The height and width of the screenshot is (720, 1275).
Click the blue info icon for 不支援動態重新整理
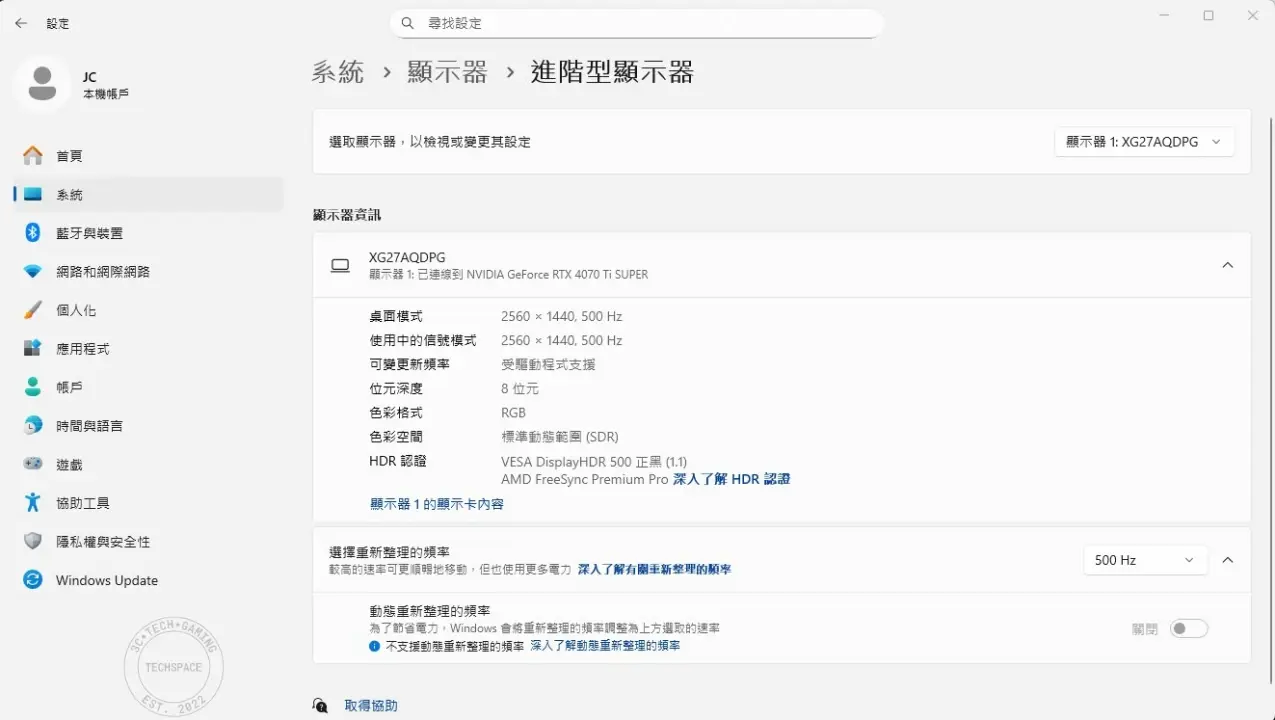point(375,646)
